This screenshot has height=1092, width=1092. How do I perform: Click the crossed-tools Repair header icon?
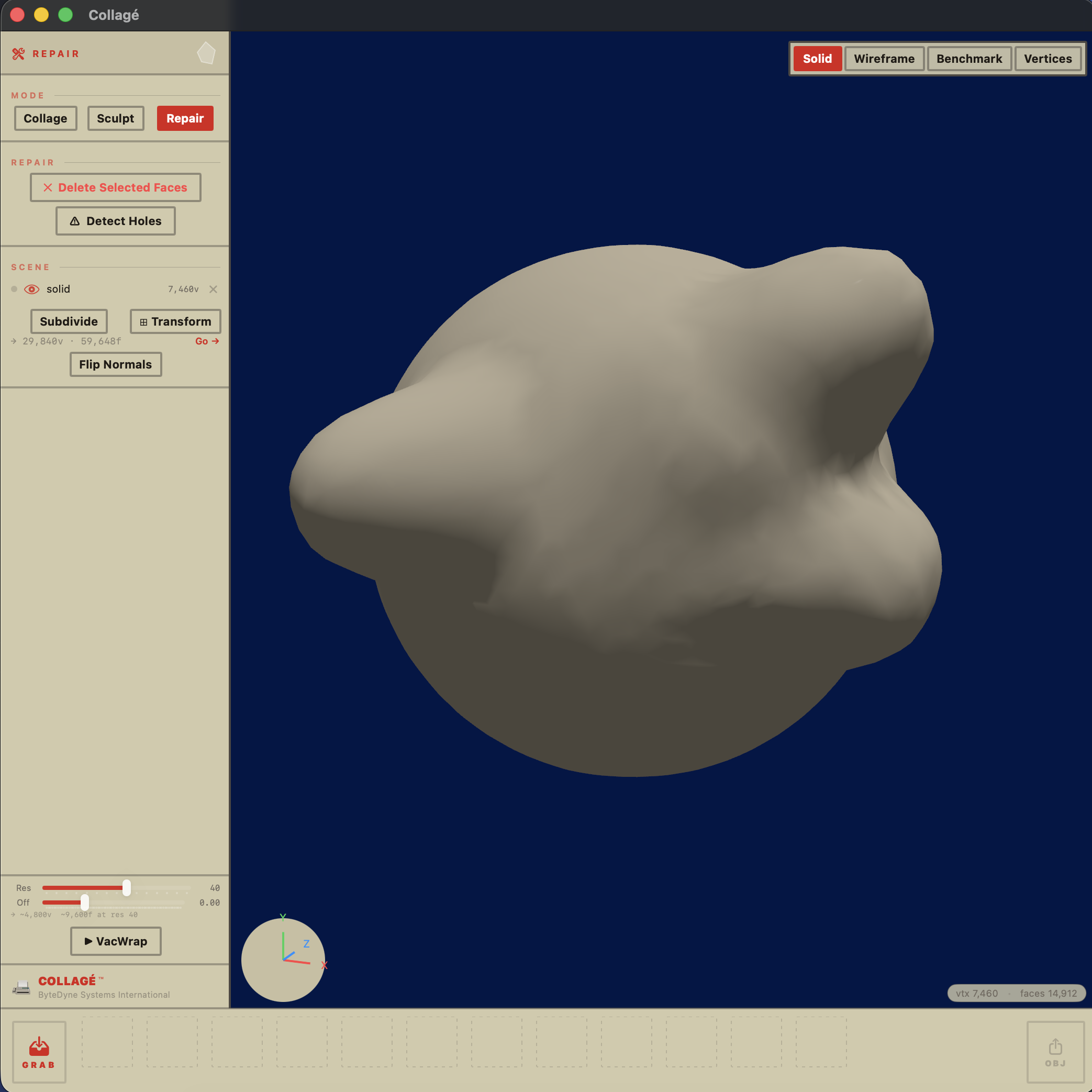coord(18,53)
